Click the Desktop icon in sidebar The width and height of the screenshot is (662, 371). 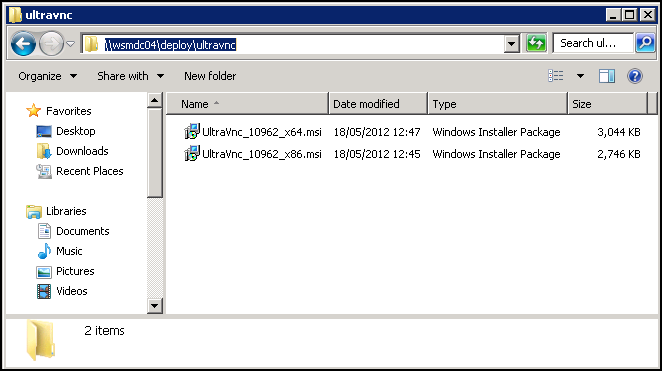(44, 131)
